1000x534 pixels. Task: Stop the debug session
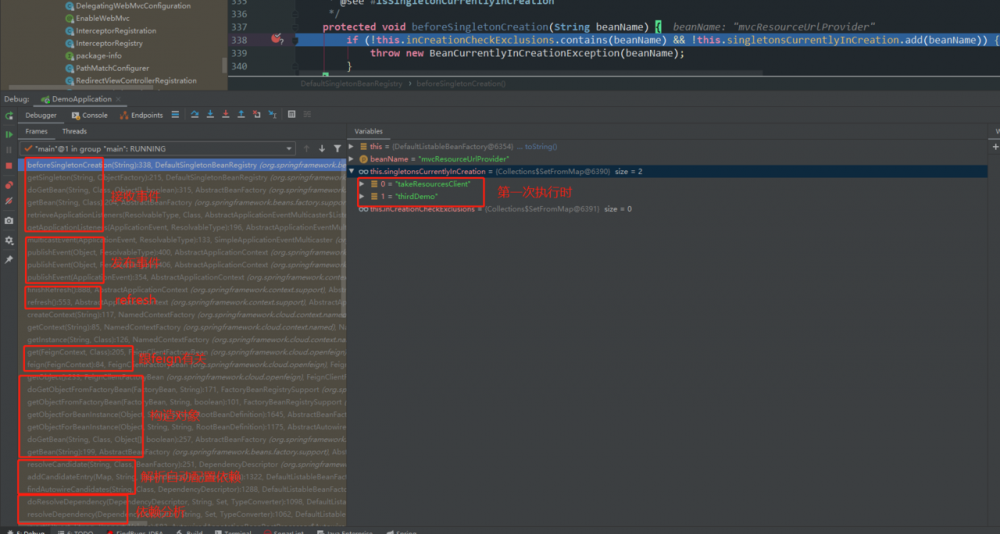(9, 165)
